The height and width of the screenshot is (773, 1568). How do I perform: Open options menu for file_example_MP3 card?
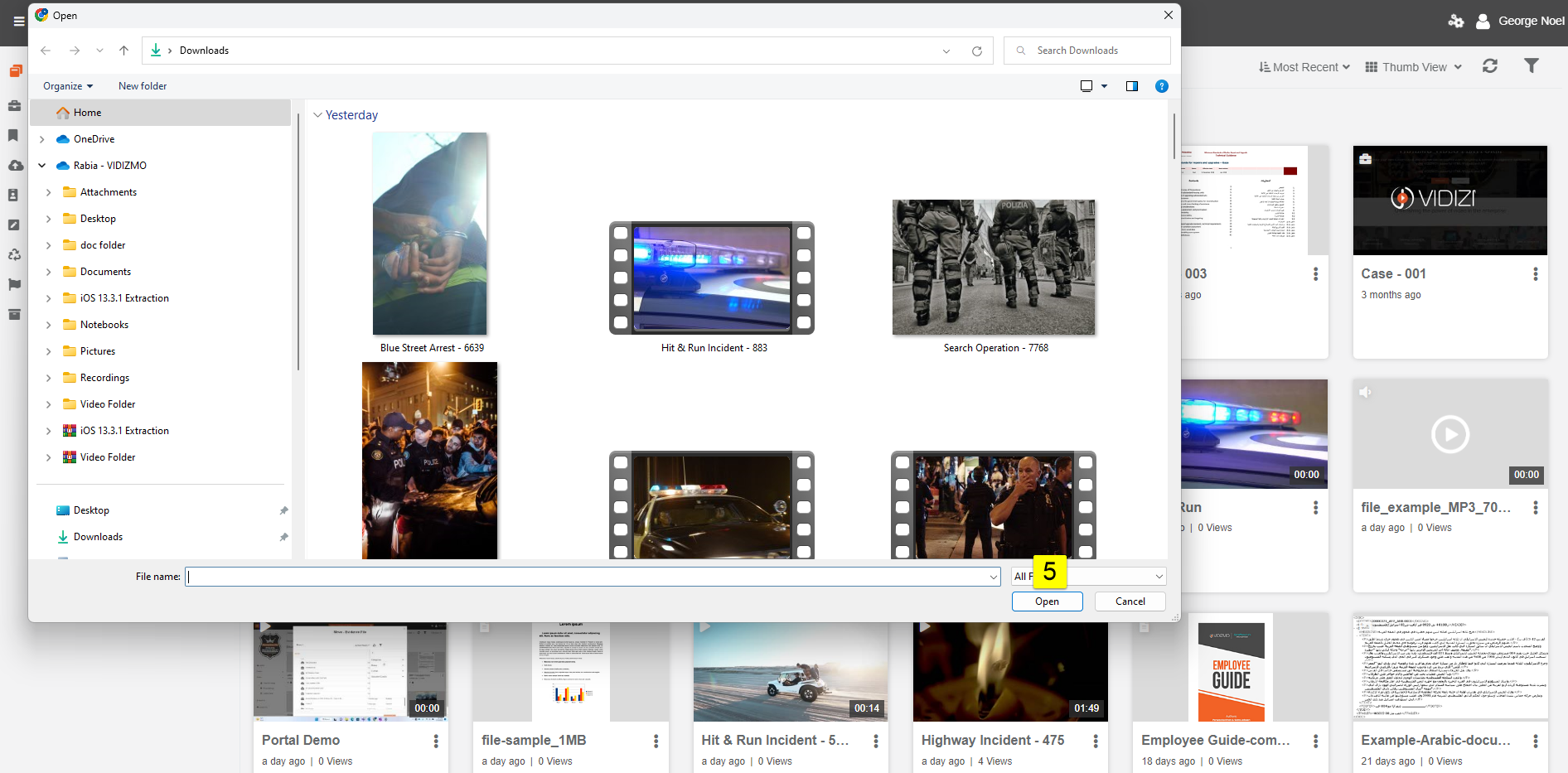pyautogui.click(x=1535, y=507)
